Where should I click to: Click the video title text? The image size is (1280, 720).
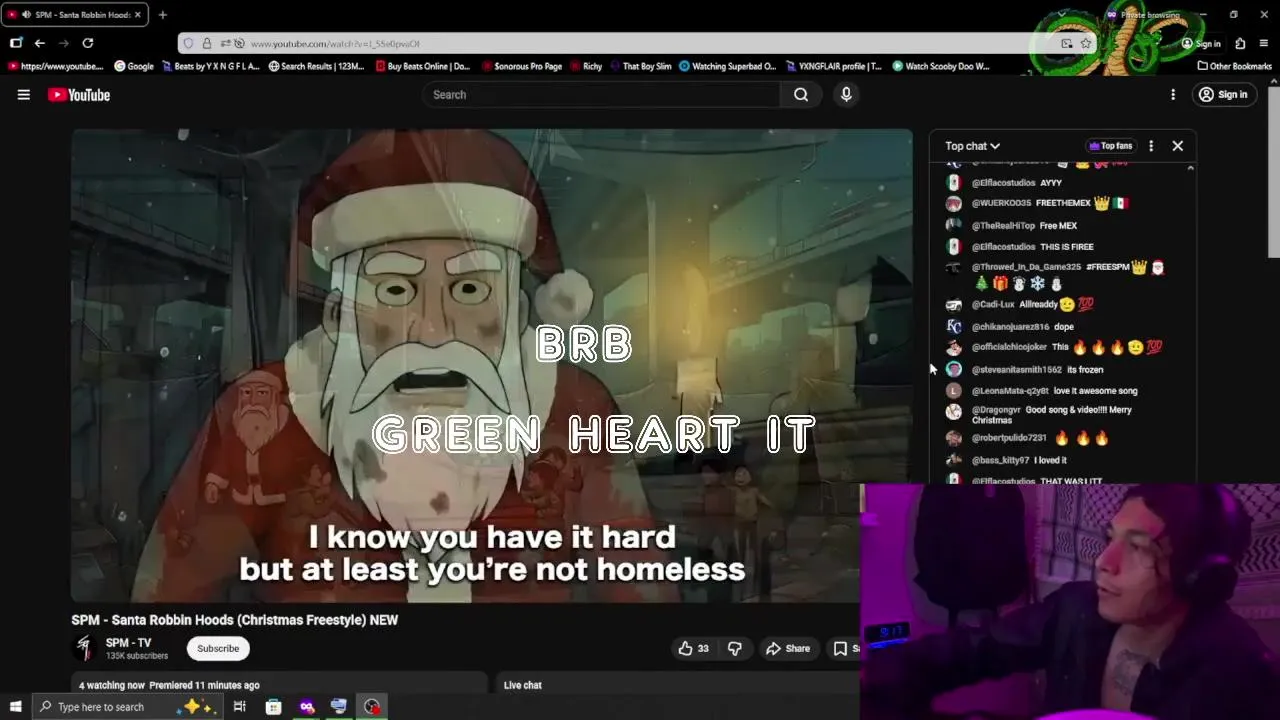tap(234, 620)
